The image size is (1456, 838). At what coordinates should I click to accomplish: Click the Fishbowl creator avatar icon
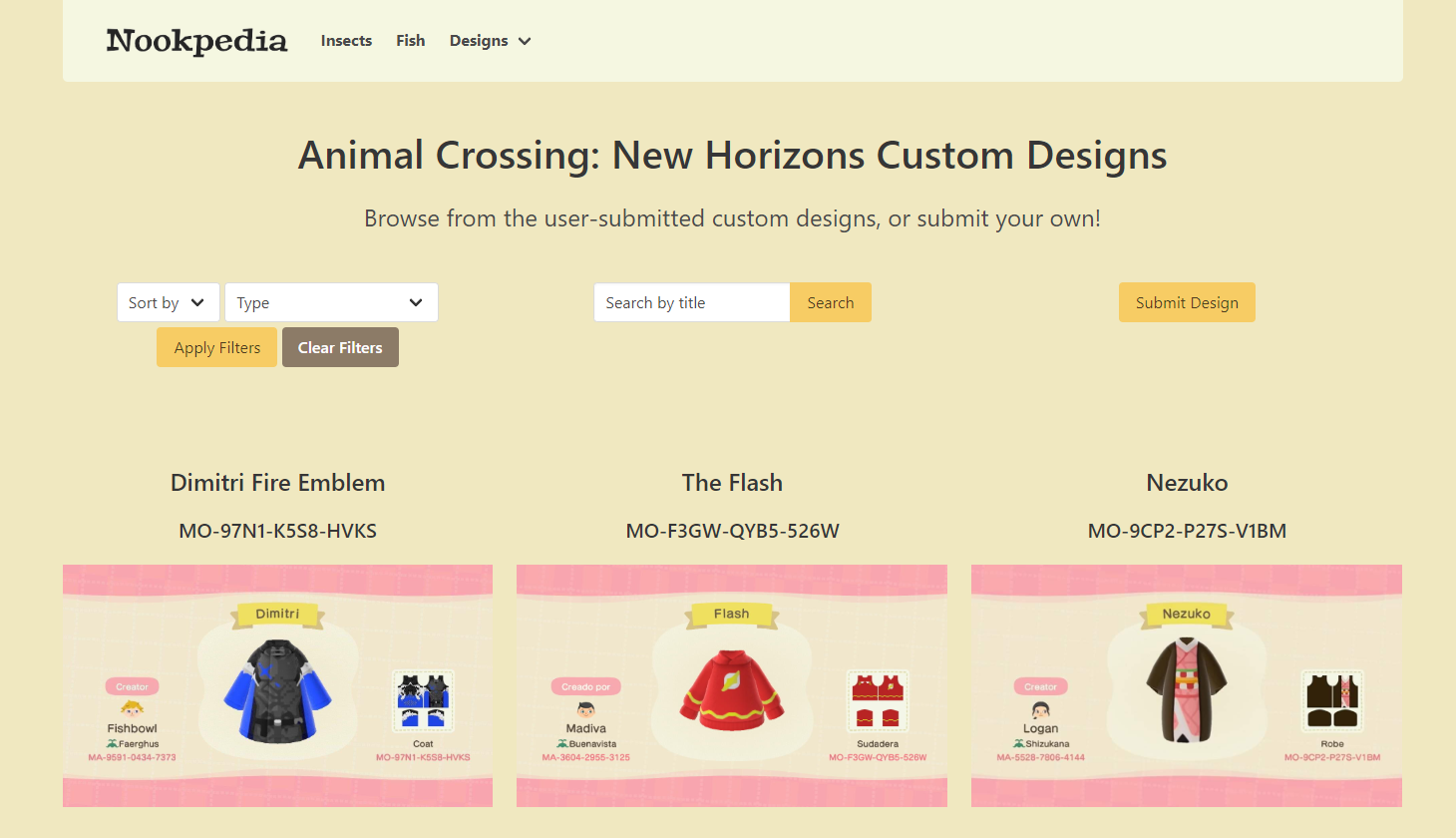(x=132, y=708)
